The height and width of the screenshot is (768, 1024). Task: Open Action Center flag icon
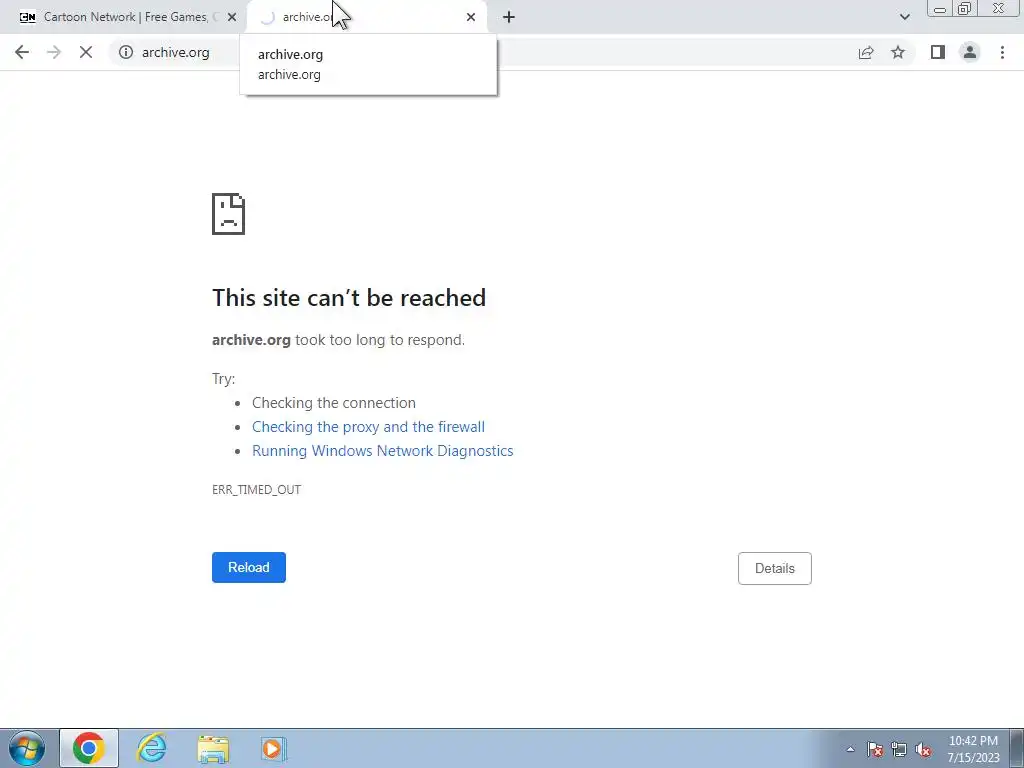point(875,749)
